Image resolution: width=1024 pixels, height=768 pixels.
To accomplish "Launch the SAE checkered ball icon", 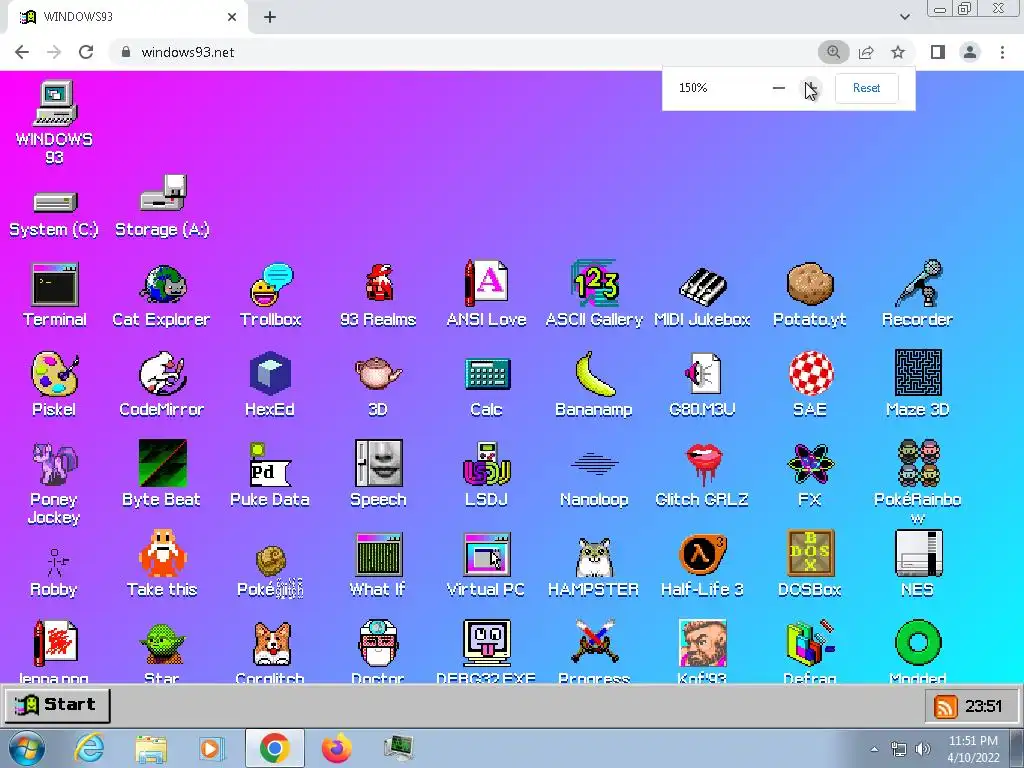I will point(810,374).
